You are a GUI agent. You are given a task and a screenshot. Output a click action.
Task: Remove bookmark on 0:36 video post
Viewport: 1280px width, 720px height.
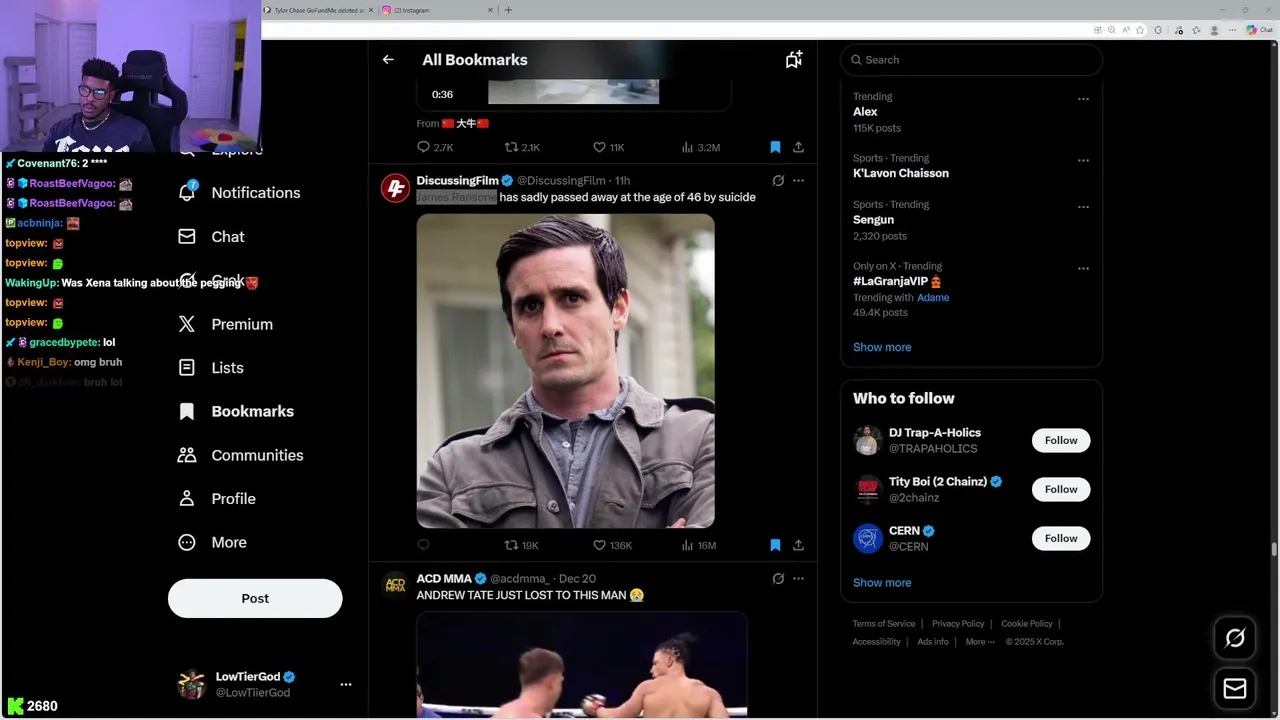775,147
